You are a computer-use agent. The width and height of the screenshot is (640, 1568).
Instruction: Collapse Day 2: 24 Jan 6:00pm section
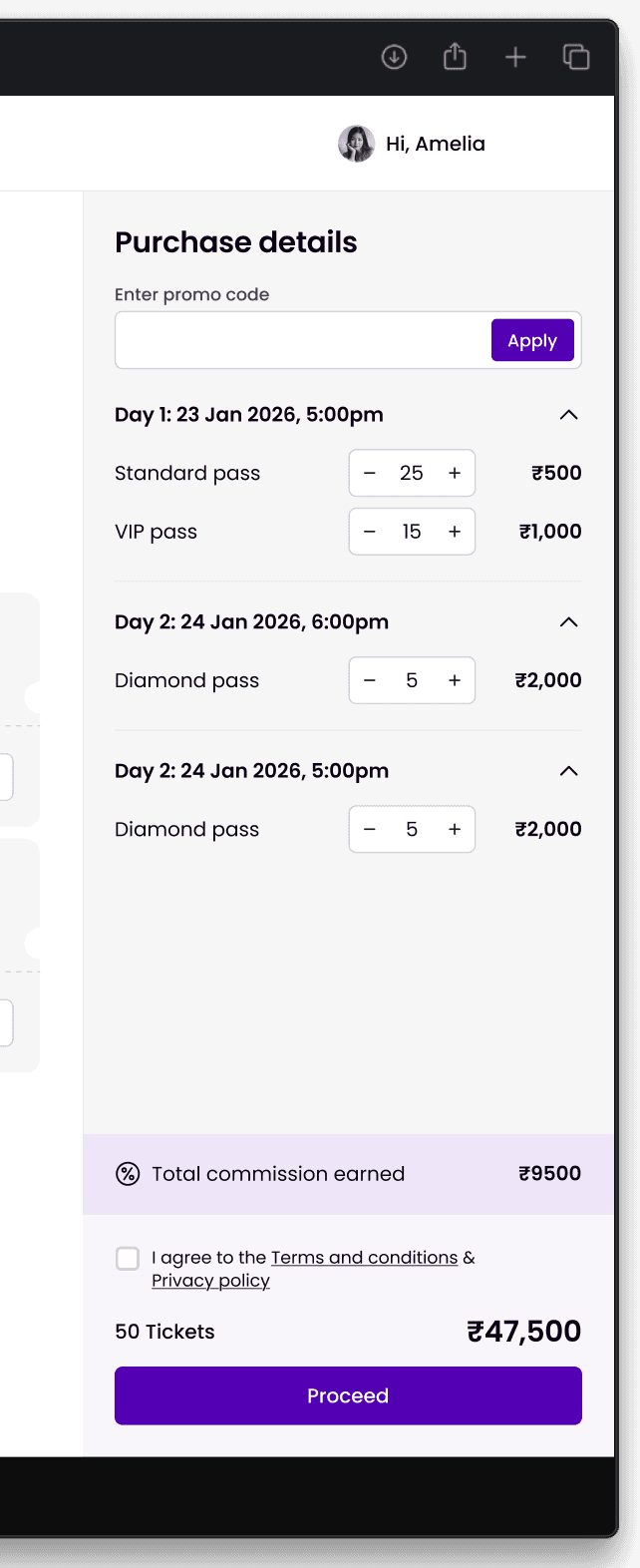(x=568, y=622)
